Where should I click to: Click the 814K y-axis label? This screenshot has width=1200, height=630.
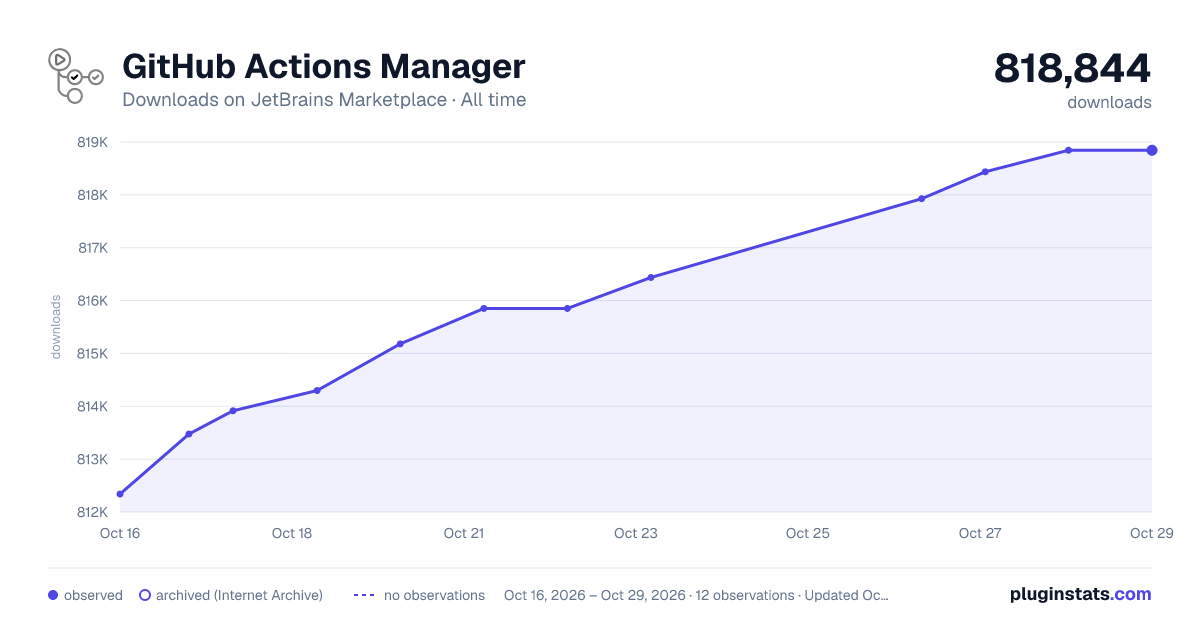pos(92,407)
